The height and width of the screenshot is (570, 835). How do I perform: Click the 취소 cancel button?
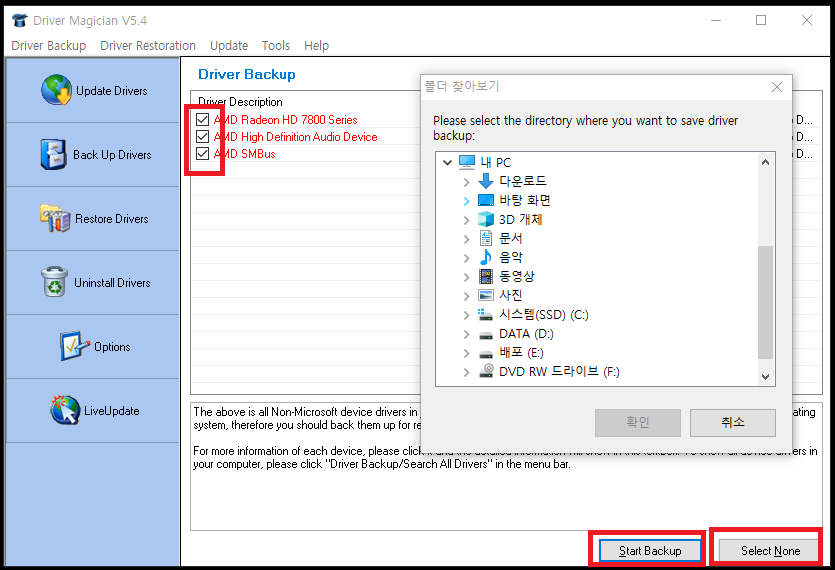733,422
